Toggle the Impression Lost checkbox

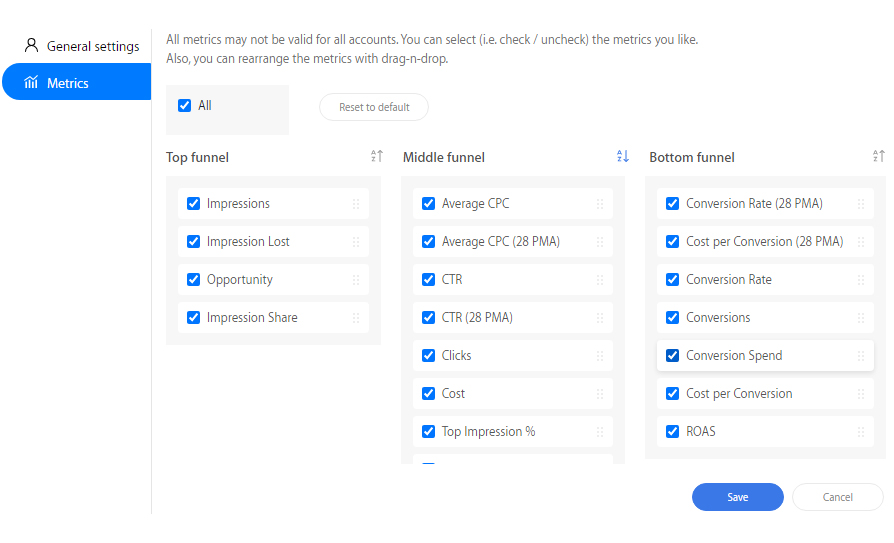[x=193, y=242]
